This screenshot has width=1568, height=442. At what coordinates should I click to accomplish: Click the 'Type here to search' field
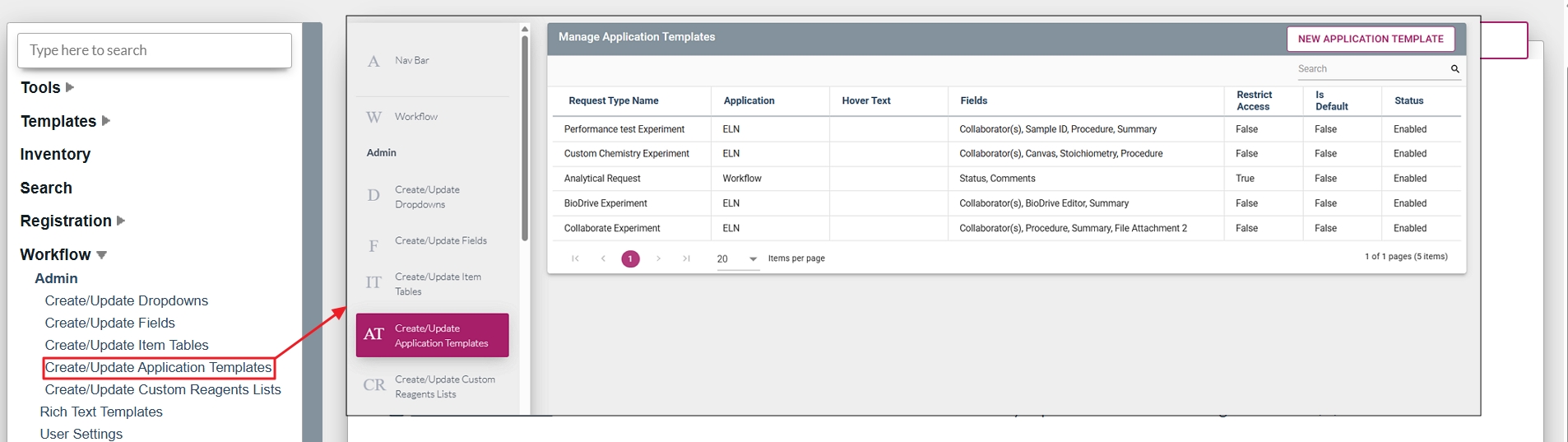[155, 50]
